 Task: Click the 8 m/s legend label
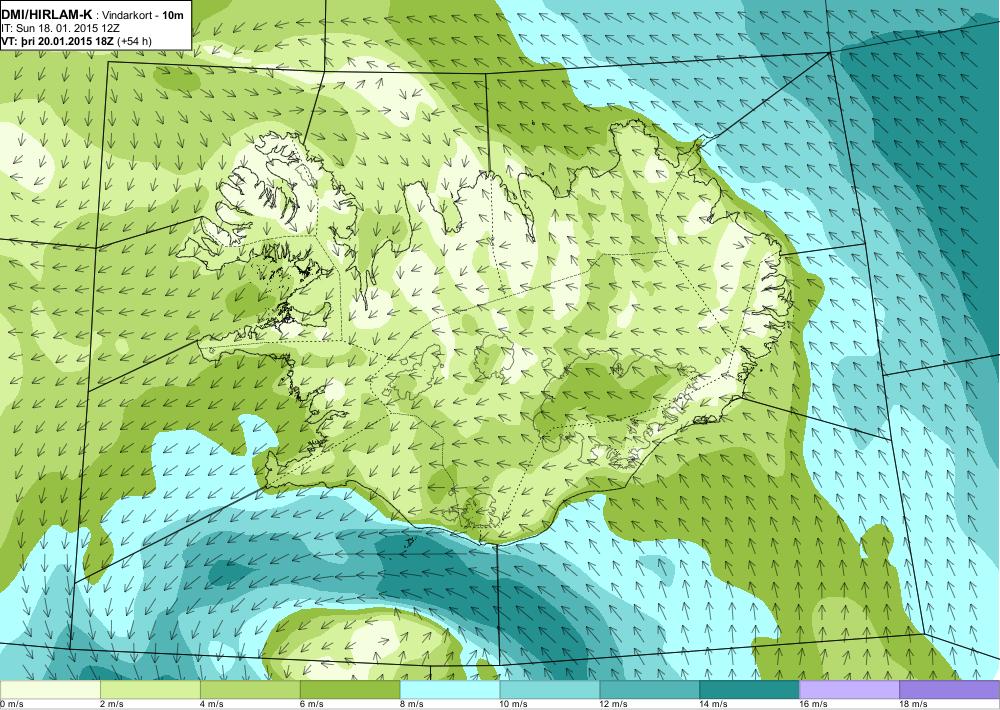pyautogui.click(x=412, y=704)
